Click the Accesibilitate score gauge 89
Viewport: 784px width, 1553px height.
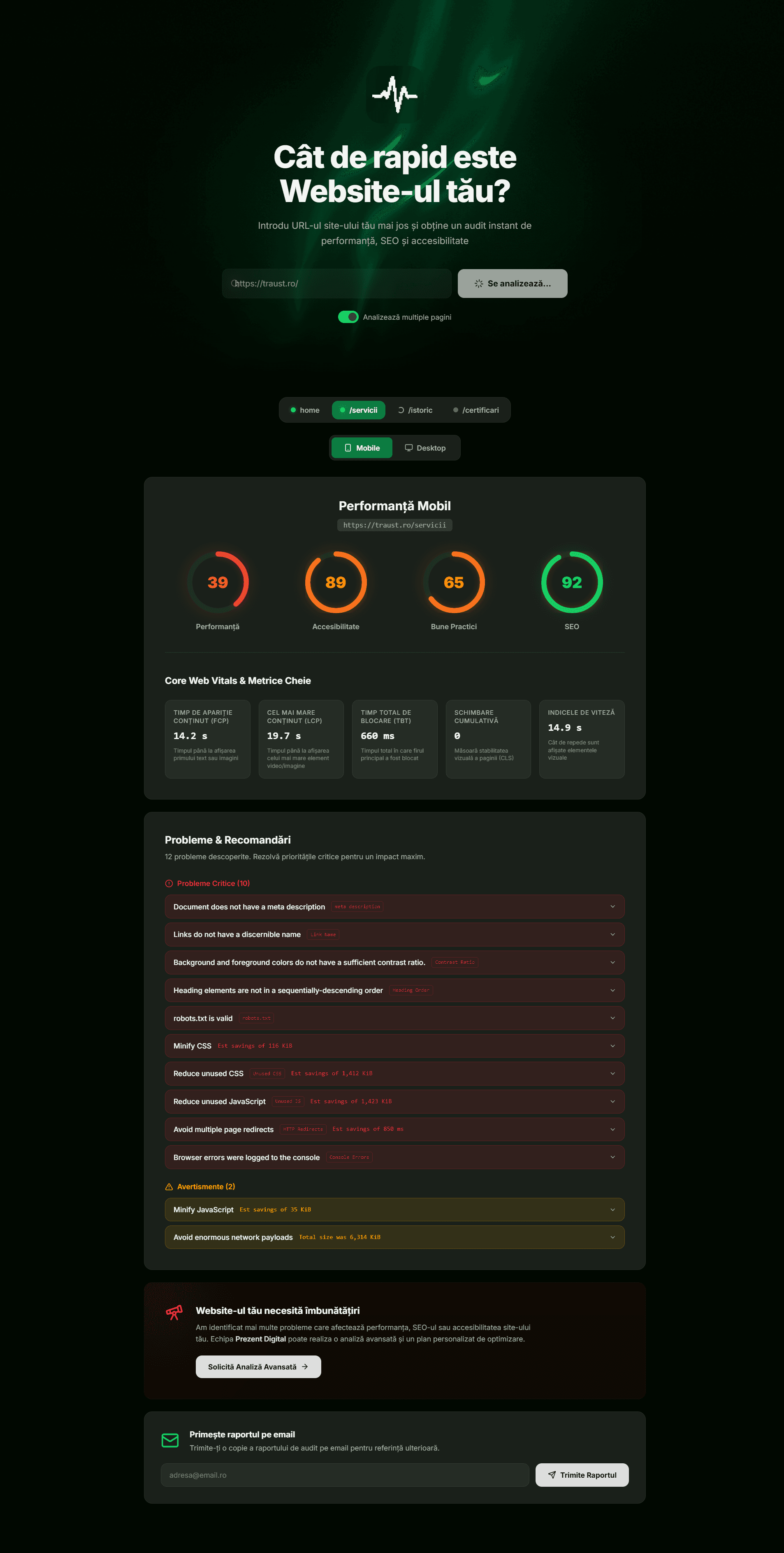pyautogui.click(x=336, y=582)
